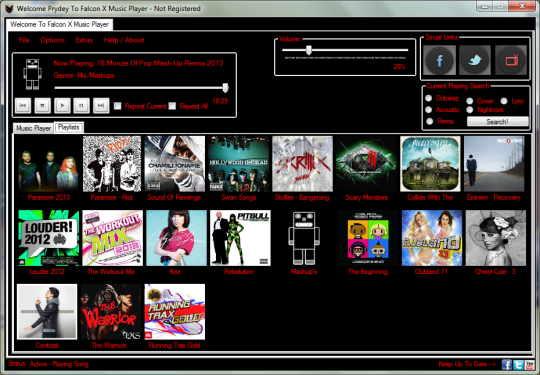Open The Workout Mix album cover

[113, 238]
